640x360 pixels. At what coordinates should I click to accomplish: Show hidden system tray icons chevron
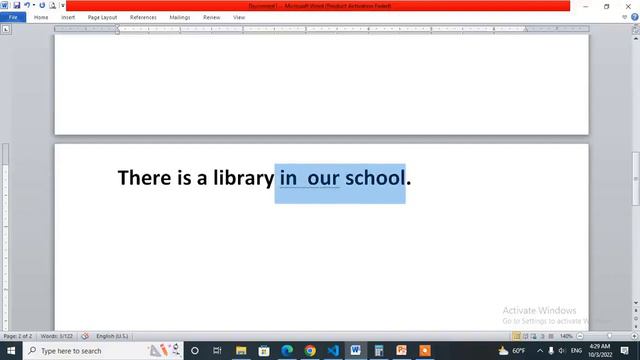[x=540, y=351]
